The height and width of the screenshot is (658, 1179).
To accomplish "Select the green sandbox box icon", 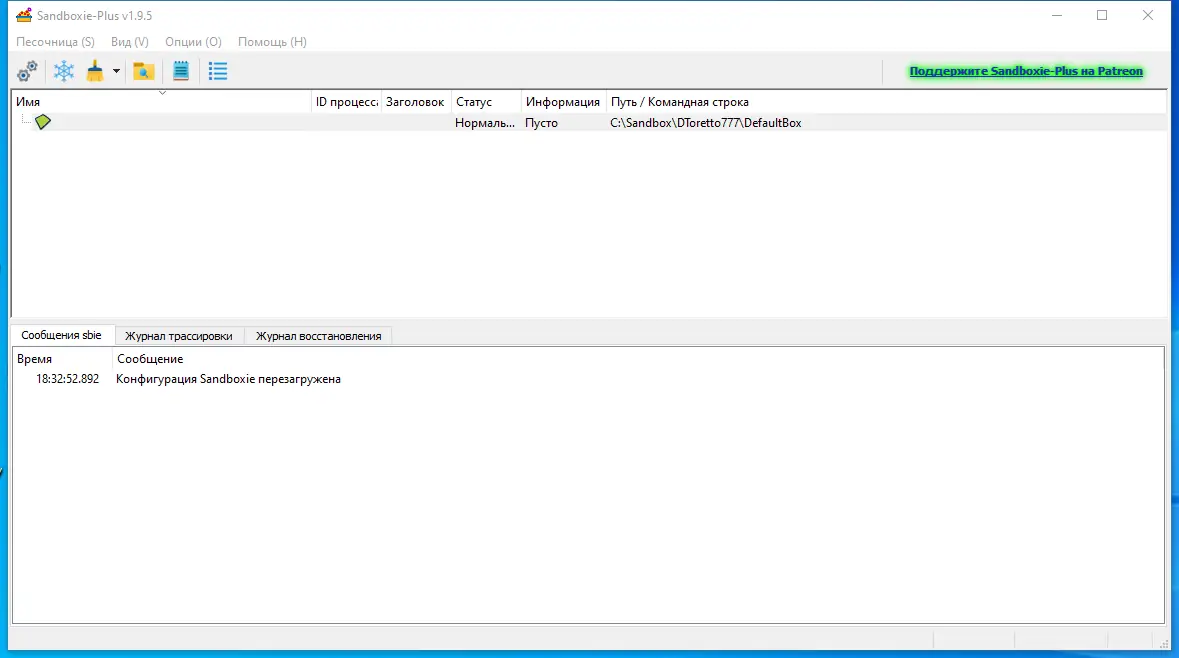I will [43, 122].
